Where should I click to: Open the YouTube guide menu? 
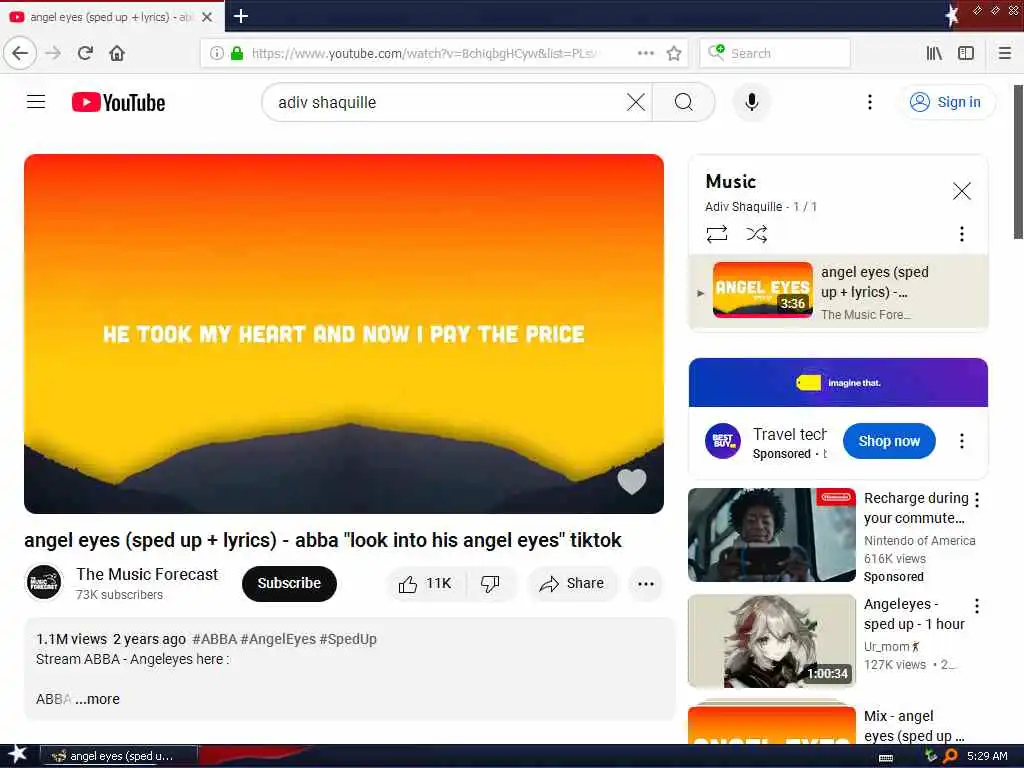(x=36, y=102)
